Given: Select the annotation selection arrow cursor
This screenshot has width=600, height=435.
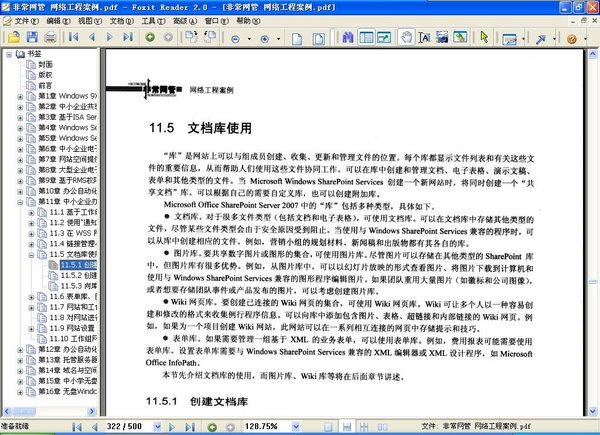Looking at the screenshot, I should pos(484,37).
